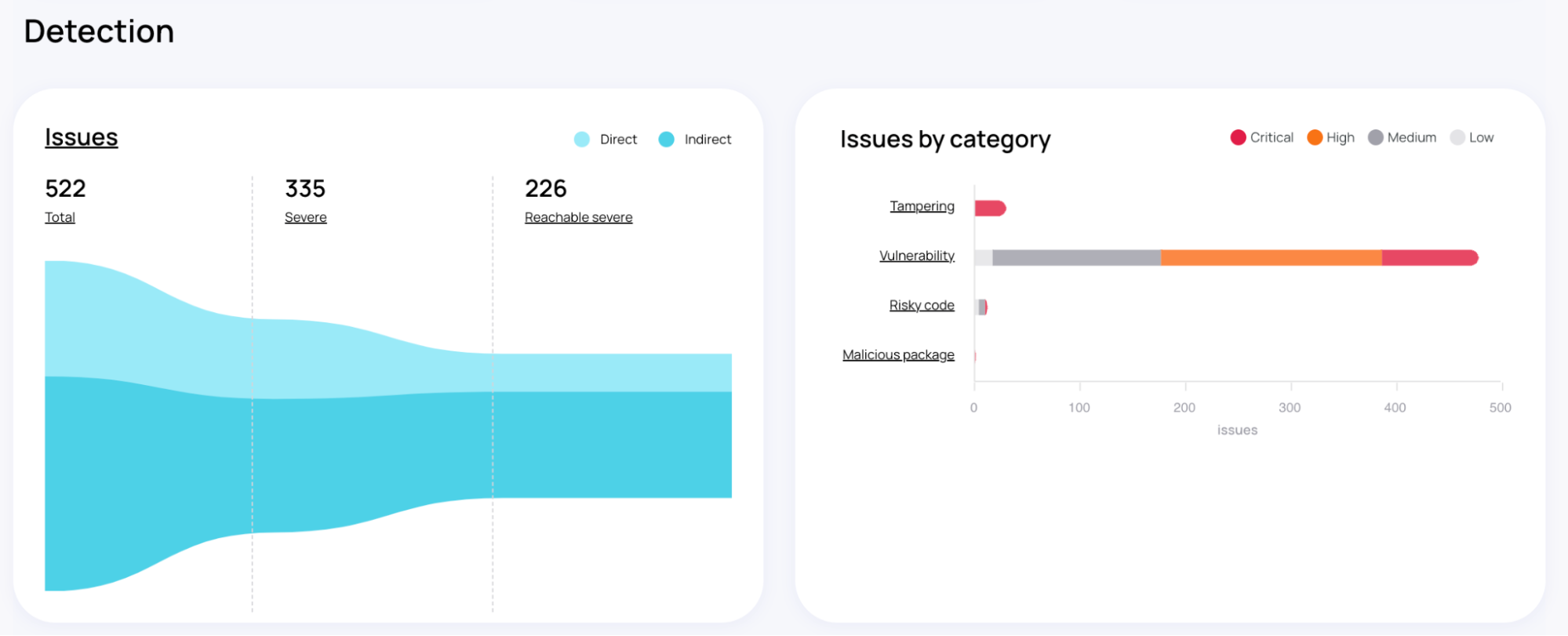Click the 226 reachable severe count
Image resolution: width=1568 pixels, height=636 pixels.
coord(546,188)
